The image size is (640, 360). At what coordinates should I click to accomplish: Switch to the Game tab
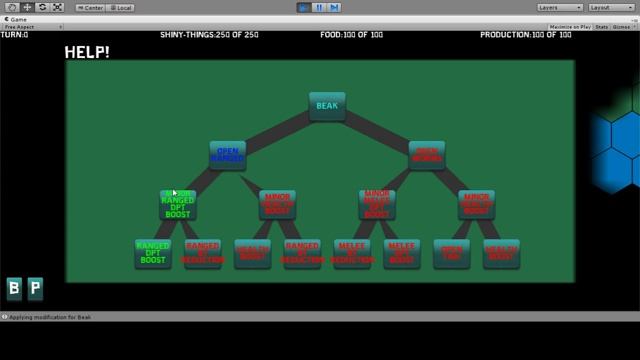(16, 19)
